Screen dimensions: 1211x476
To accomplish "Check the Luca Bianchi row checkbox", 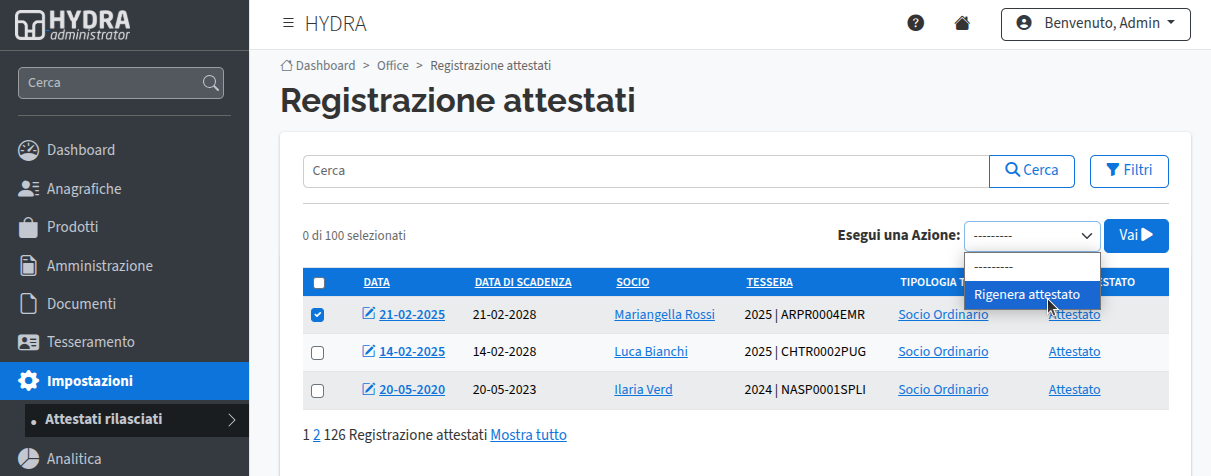I will click(318, 353).
